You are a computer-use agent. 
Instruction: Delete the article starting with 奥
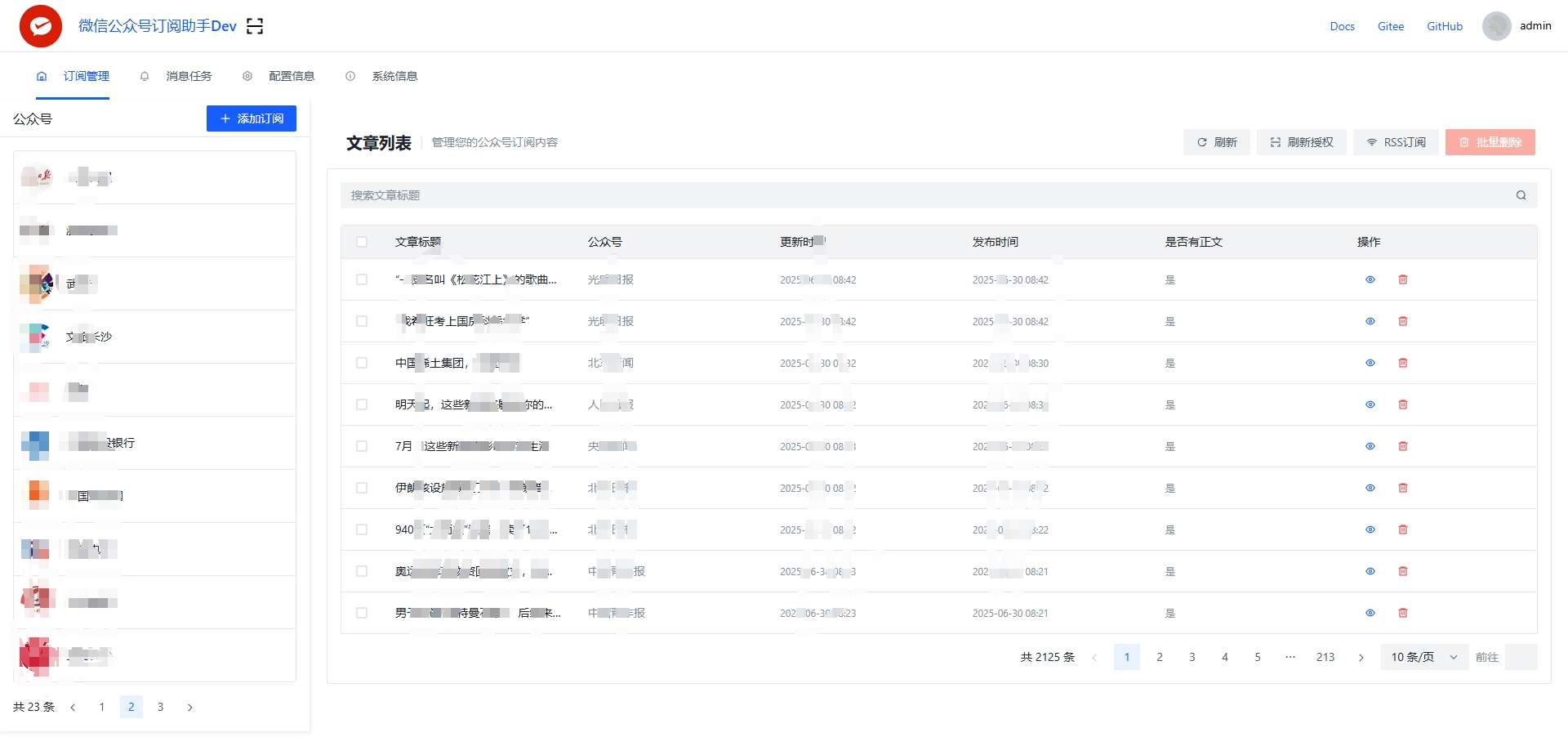coord(1403,571)
